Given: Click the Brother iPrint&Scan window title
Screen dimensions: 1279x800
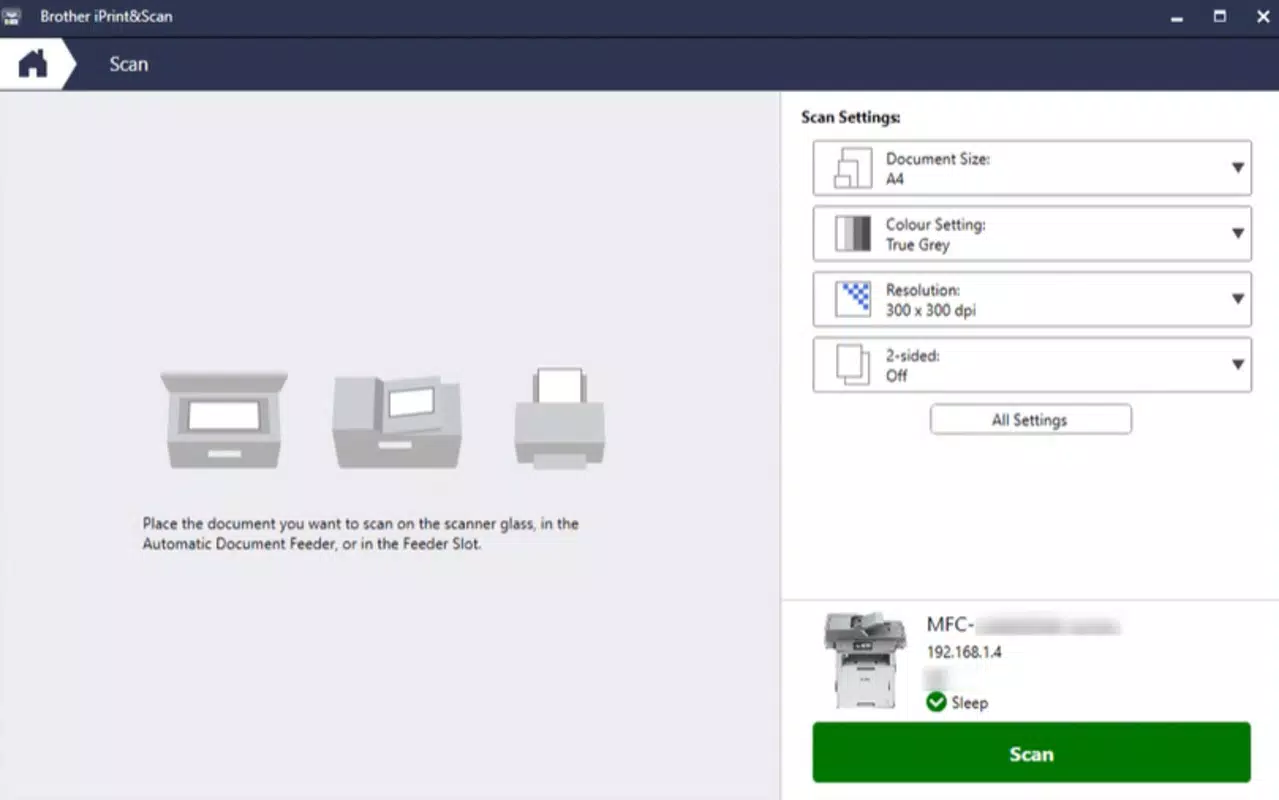Looking at the screenshot, I should 106,16.
